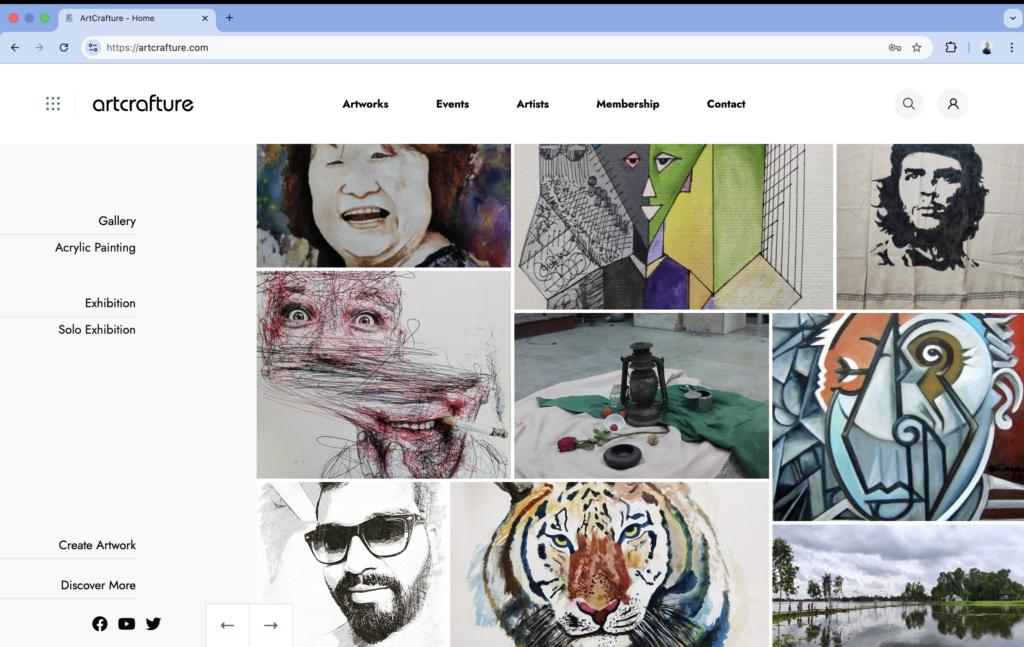The image size is (1024, 647).
Task: Open the Membership menu
Action: (628, 104)
